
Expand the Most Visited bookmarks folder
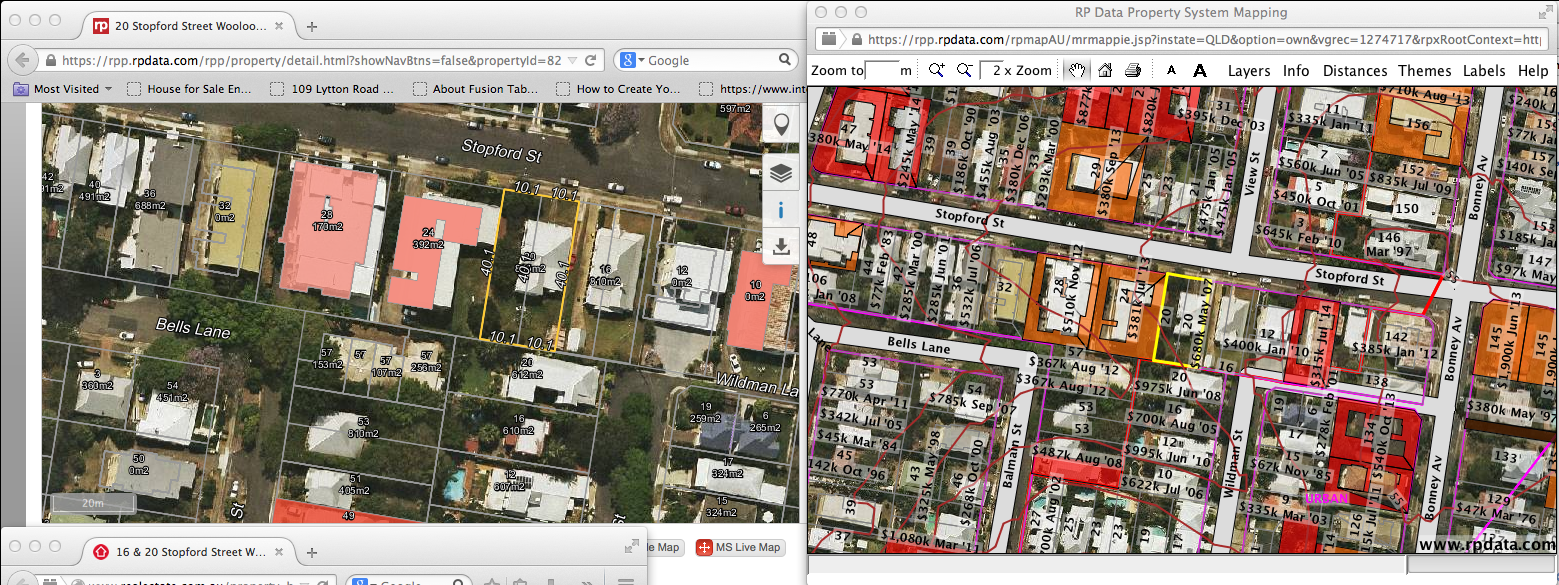63,89
